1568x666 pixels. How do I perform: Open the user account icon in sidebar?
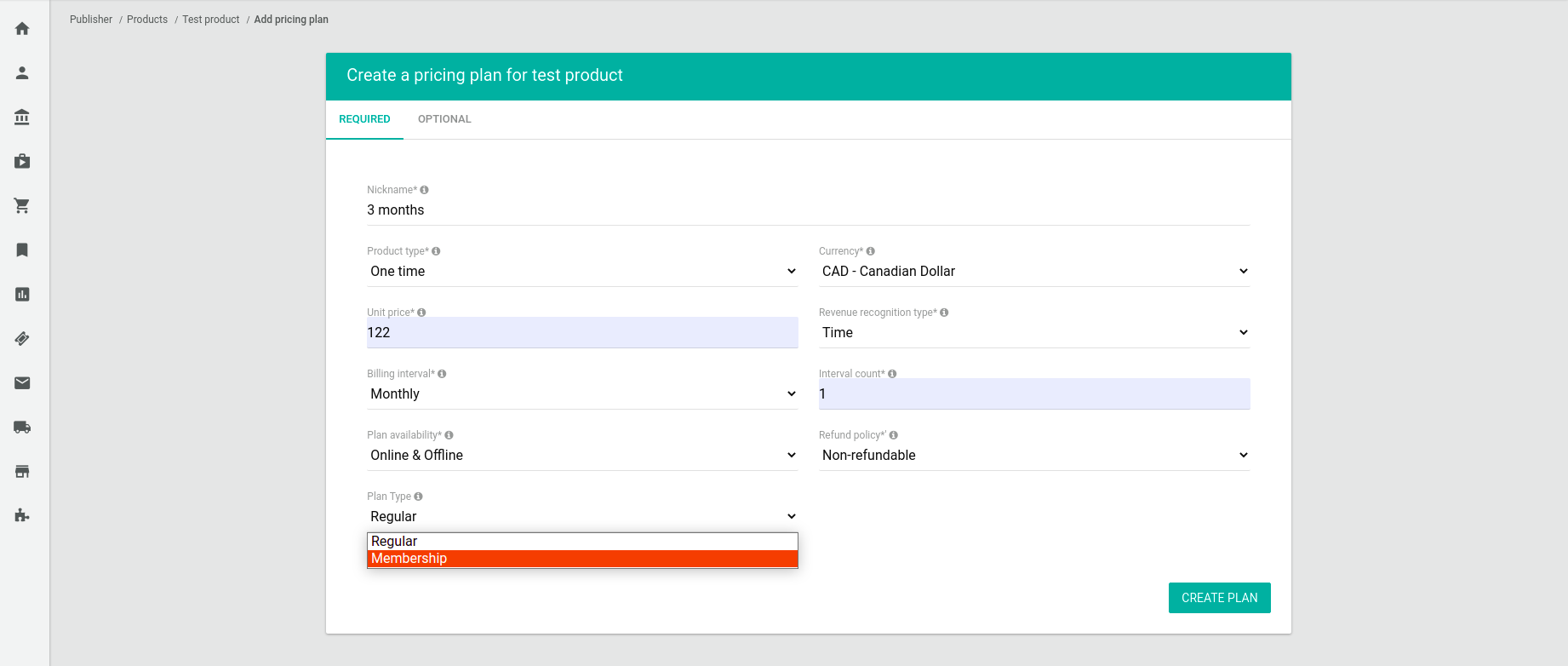[x=22, y=73]
